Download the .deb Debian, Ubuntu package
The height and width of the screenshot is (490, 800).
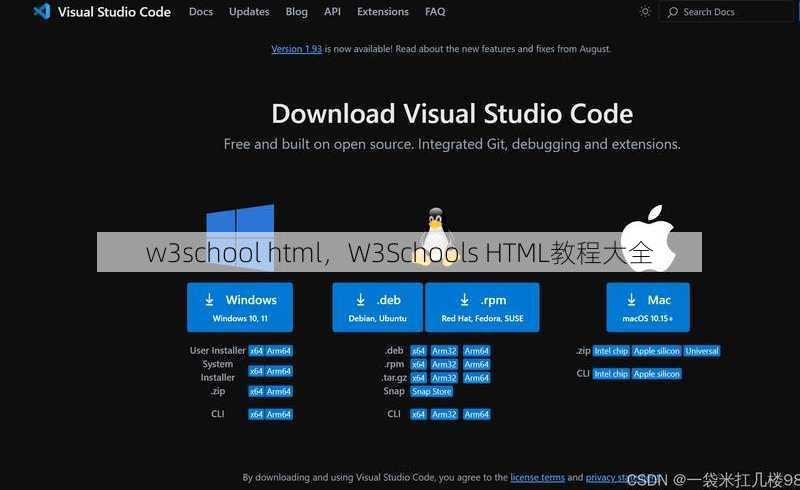[x=378, y=307]
